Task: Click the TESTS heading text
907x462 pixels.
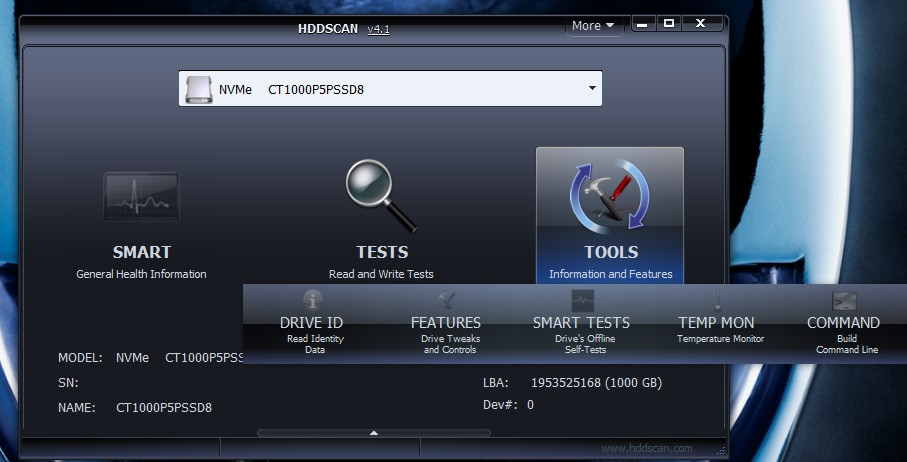Action: (x=382, y=252)
